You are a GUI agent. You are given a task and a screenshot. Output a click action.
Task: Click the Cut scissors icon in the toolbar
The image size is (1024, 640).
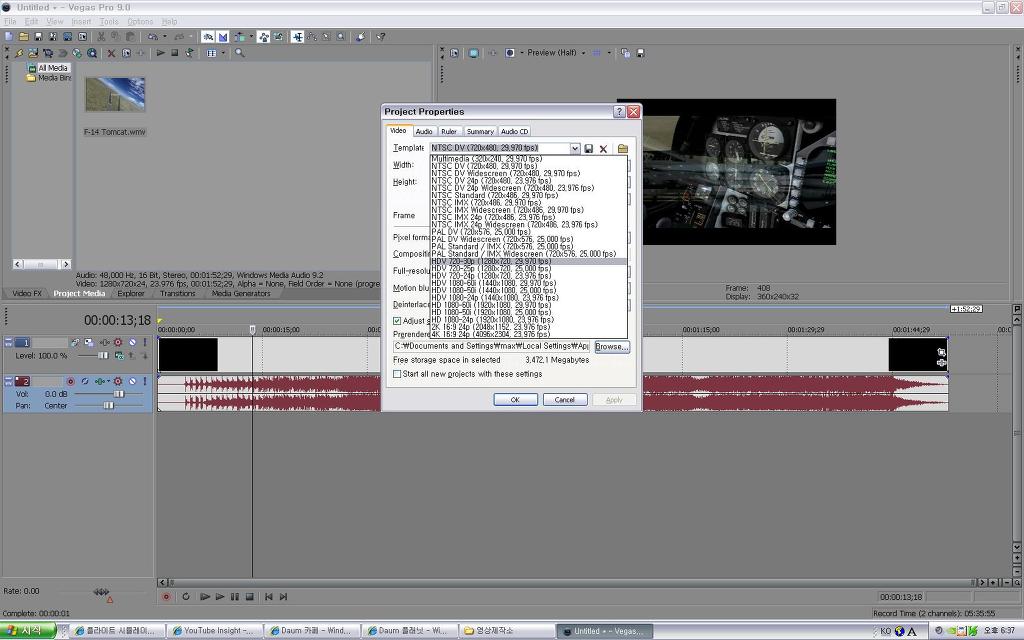click(100, 37)
